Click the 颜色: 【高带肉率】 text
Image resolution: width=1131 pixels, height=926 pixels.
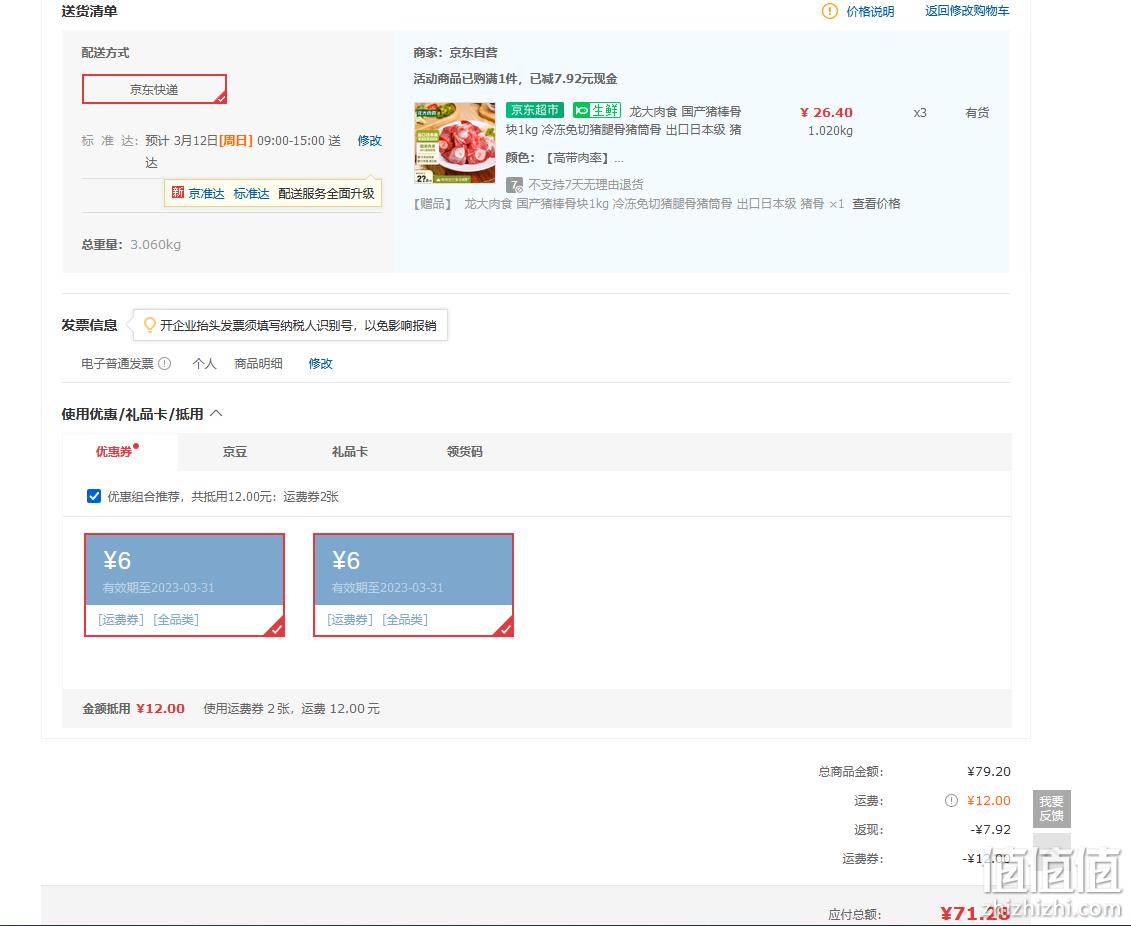point(565,158)
